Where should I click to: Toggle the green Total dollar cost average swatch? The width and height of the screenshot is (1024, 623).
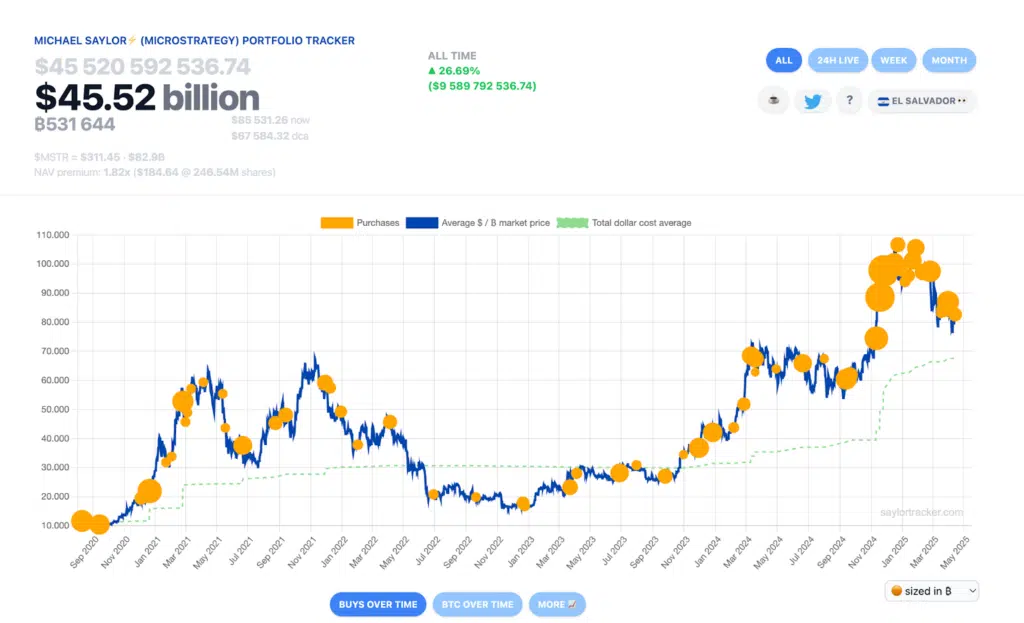[572, 223]
